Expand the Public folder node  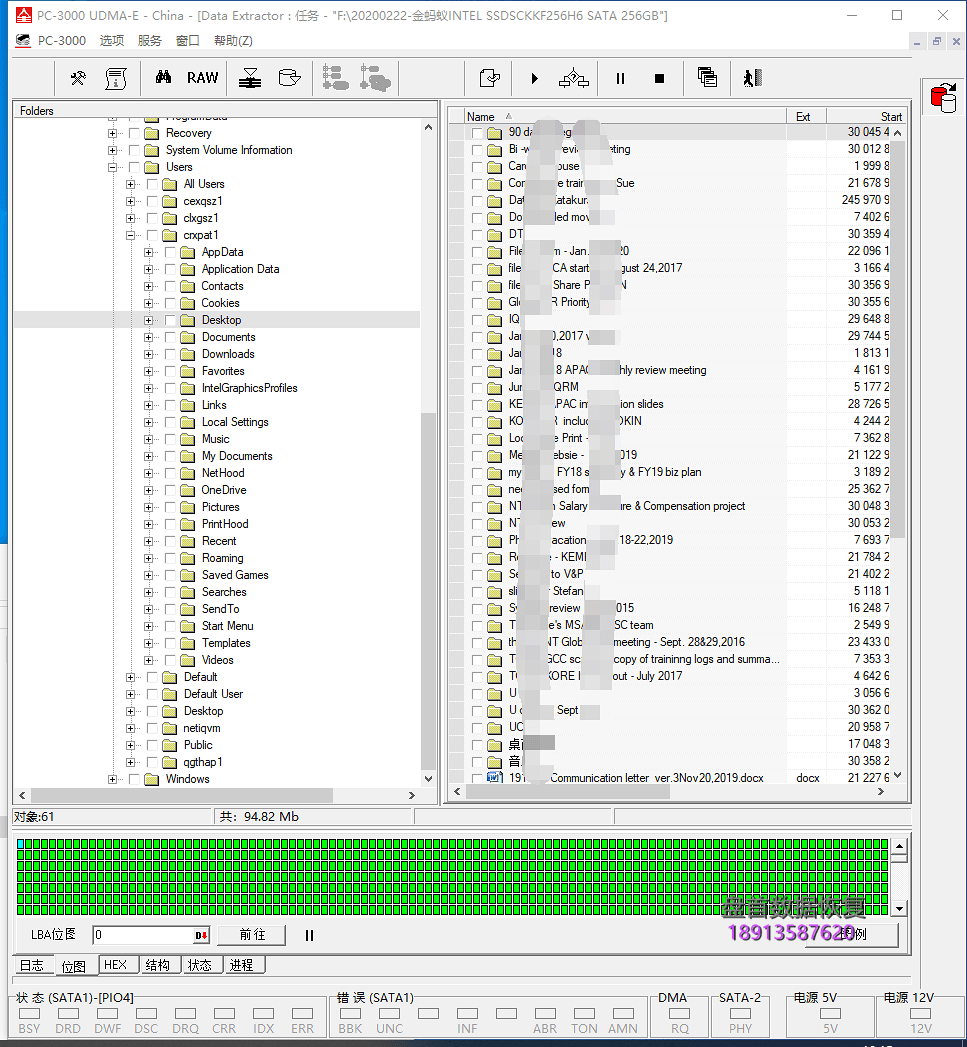(130, 745)
